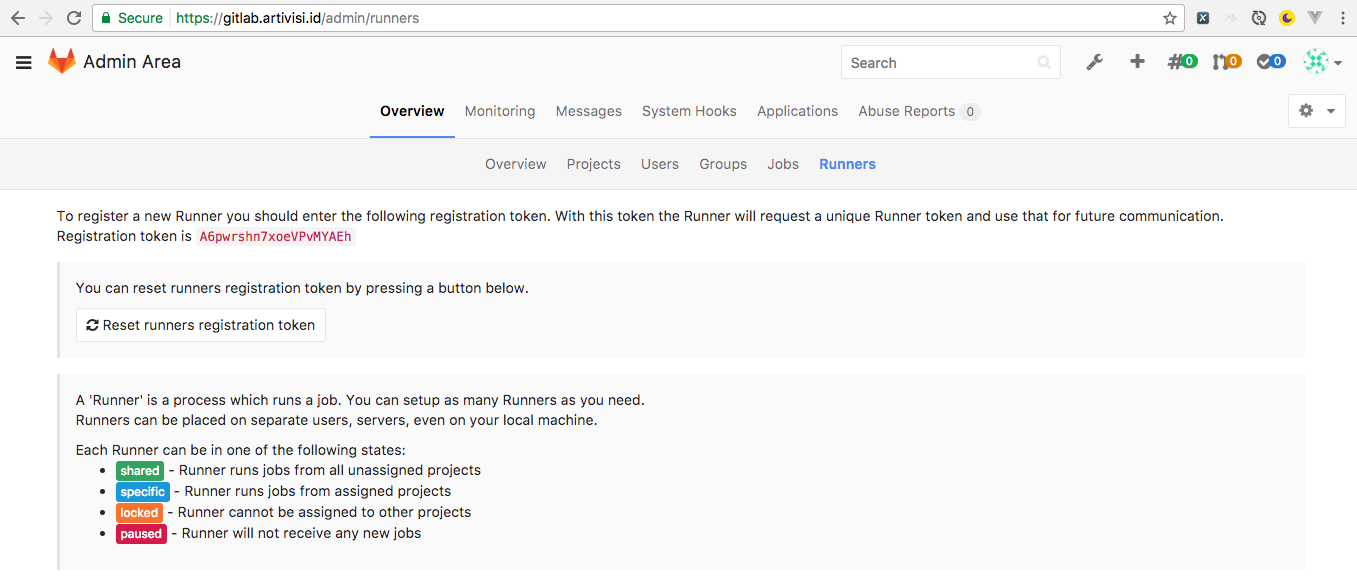
Task: Select the registration token code text
Action: (x=275, y=237)
